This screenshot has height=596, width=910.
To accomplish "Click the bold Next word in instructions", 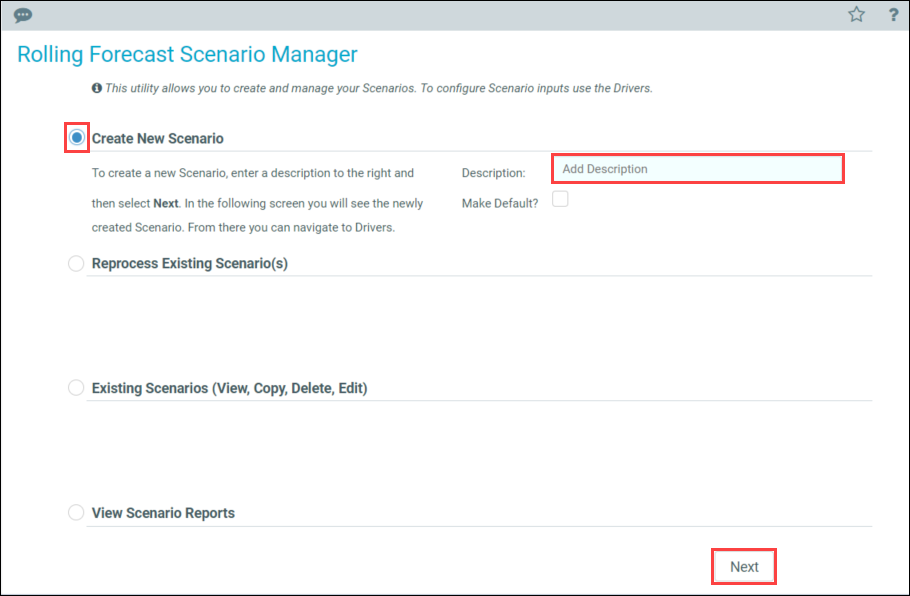I will 165,204.
